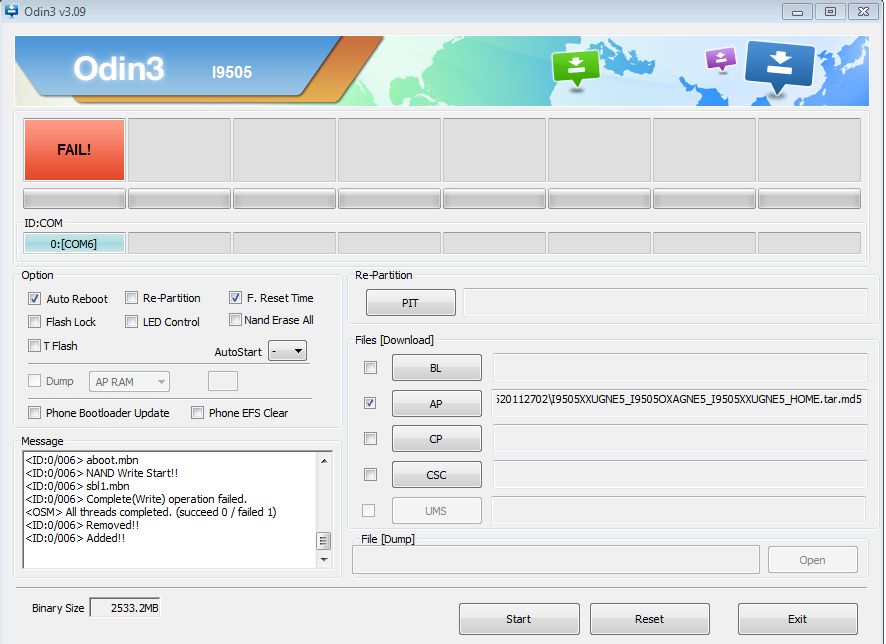Image resolution: width=886 pixels, height=644 pixels.
Task: Click the red FAIL! status box
Action: pyautogui.click(x=74, y=150)
